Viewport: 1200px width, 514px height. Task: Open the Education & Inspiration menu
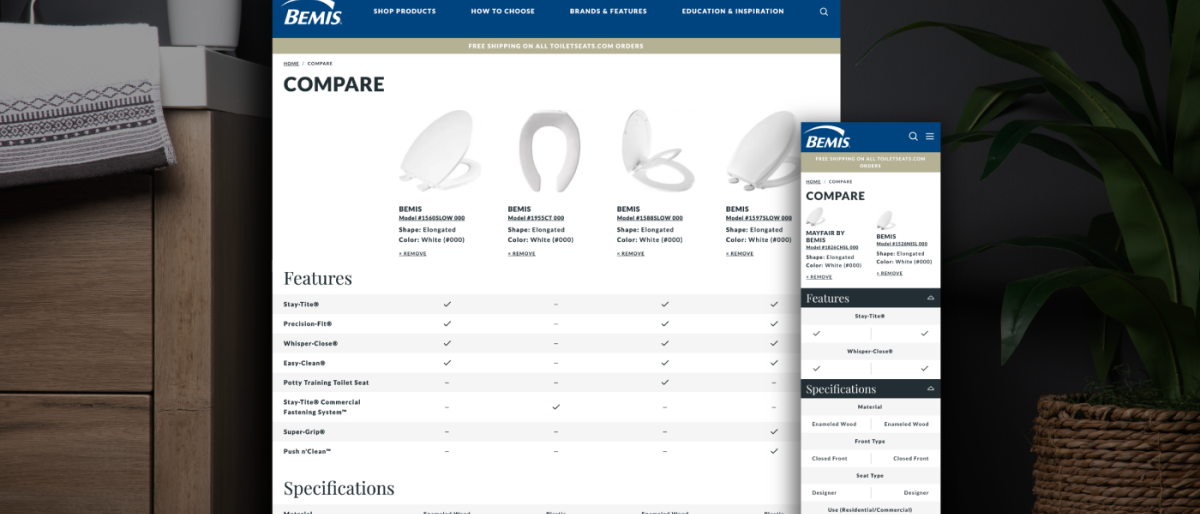[734, 12]
